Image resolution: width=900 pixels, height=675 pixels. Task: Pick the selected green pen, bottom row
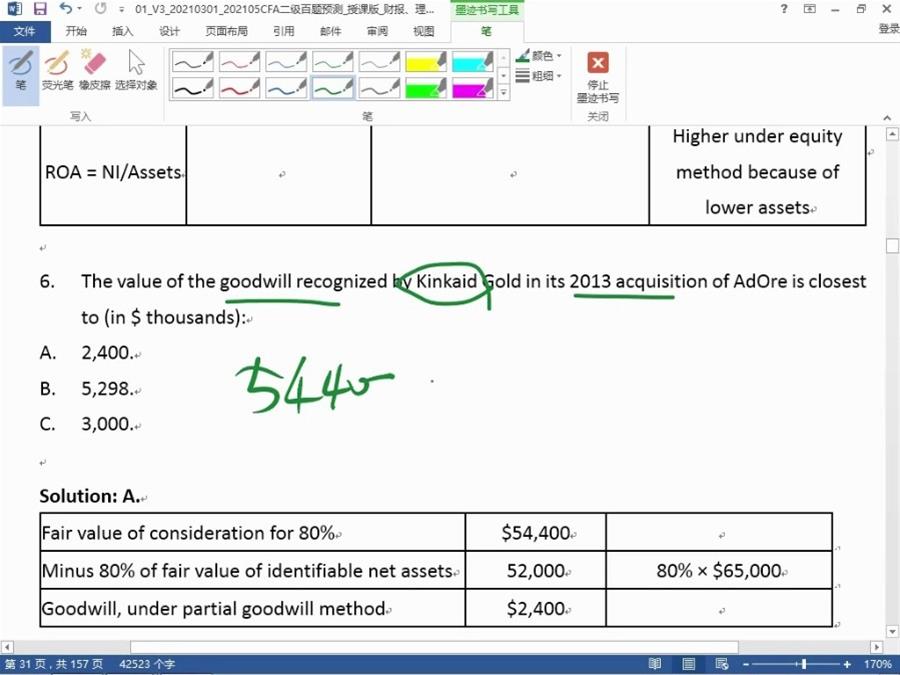pos(332,88)
